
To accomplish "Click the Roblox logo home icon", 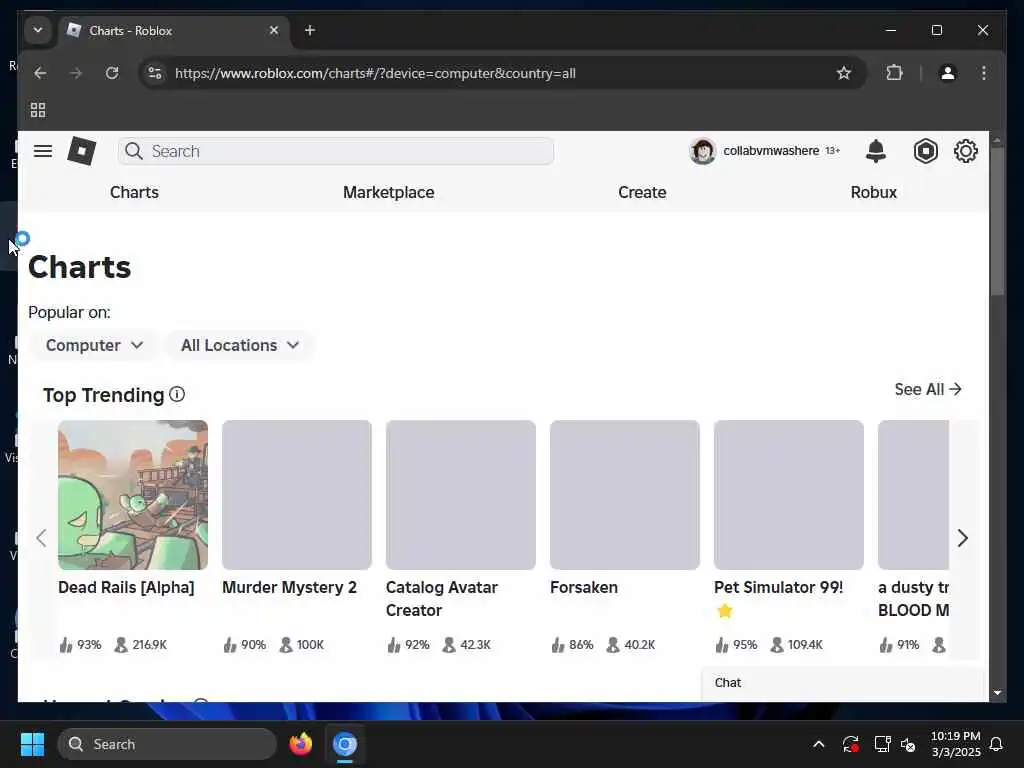I will pos(82,151).
